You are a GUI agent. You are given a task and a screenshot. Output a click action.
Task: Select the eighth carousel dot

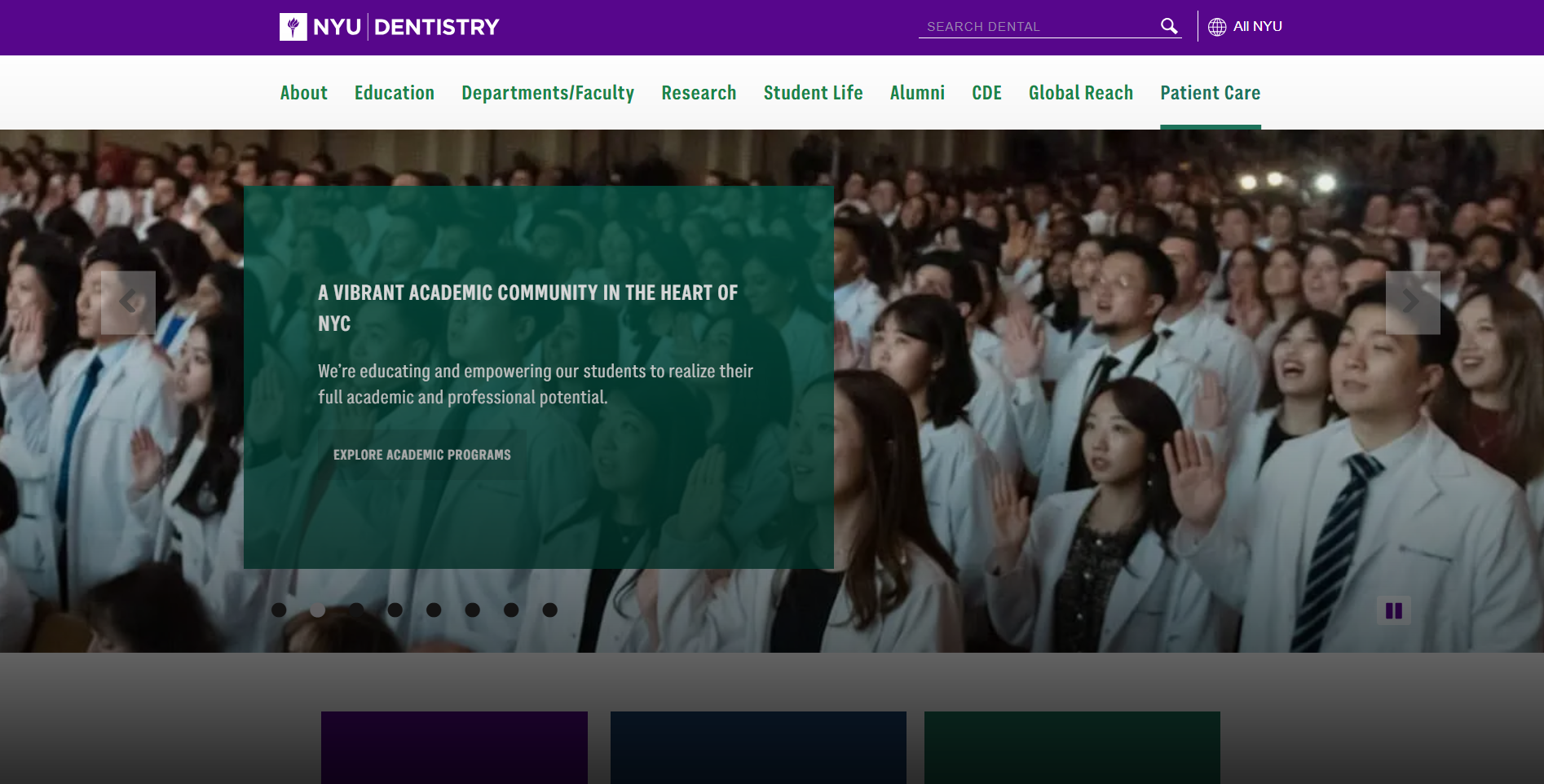pyautogui.click(x=550, y=610)
